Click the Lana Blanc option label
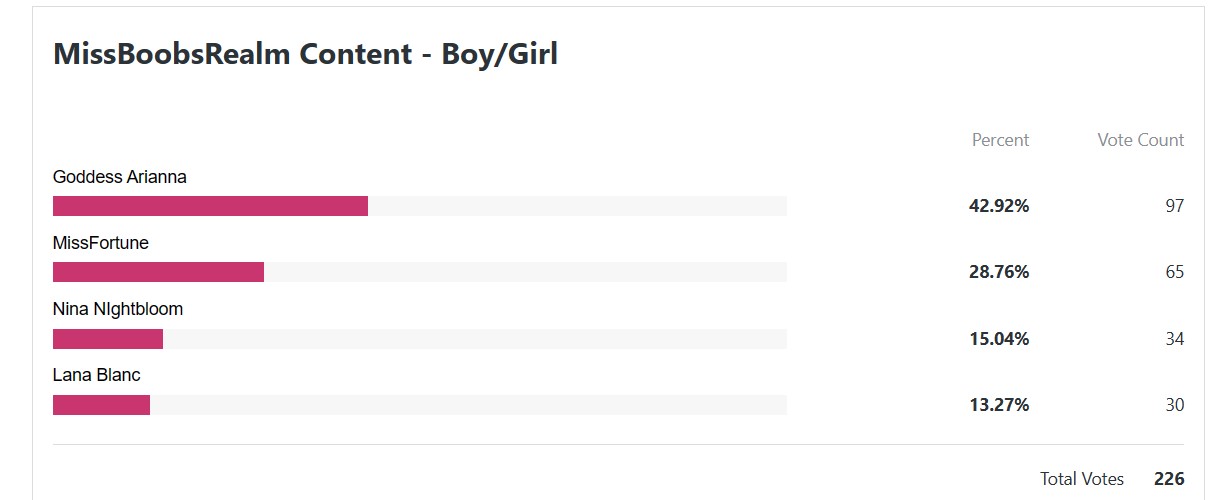The width and height of the screenshot is (1208, 500). 97,375
